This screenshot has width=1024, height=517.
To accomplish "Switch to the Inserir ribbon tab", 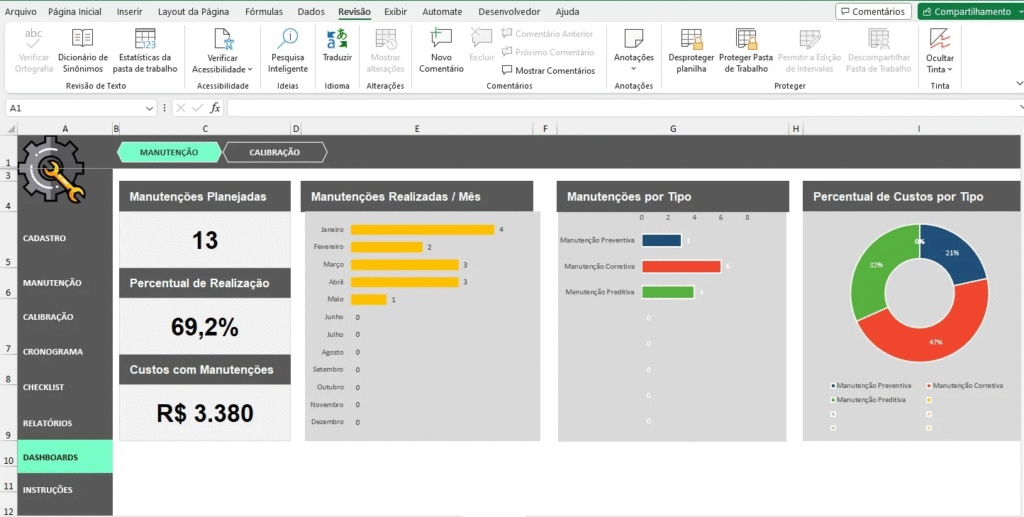I will click(x=129, y=12).
